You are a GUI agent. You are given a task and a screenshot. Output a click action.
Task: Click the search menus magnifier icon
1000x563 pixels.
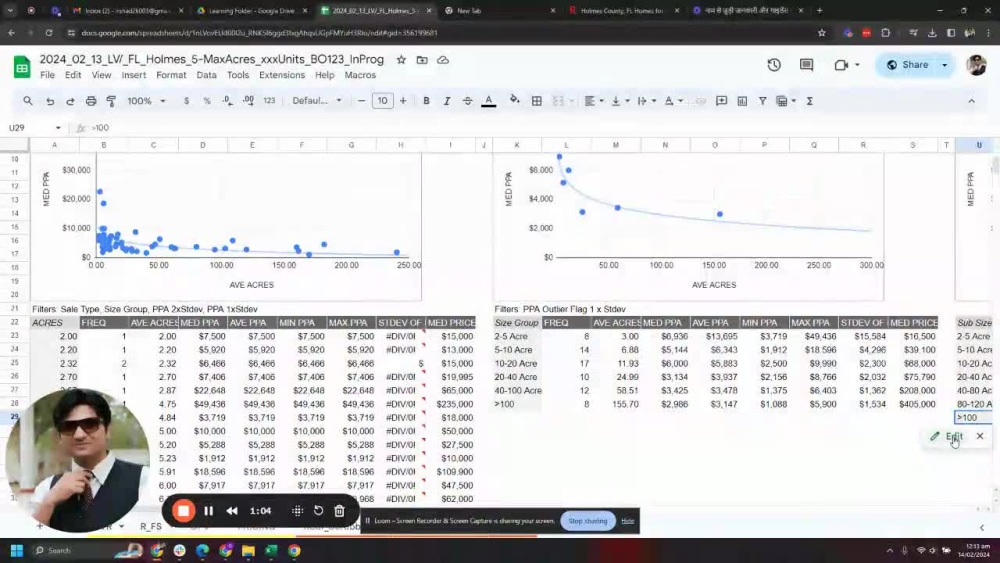28,101
